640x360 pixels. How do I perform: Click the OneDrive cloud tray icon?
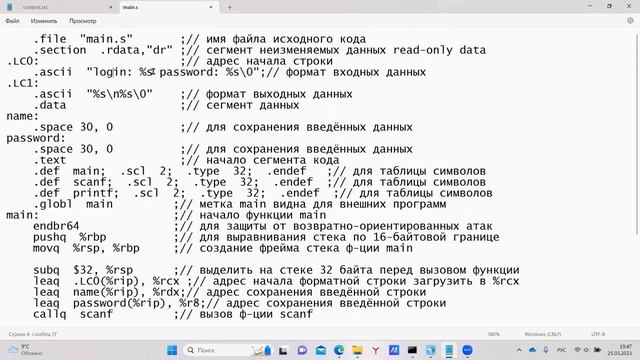[x=532, y=350]
